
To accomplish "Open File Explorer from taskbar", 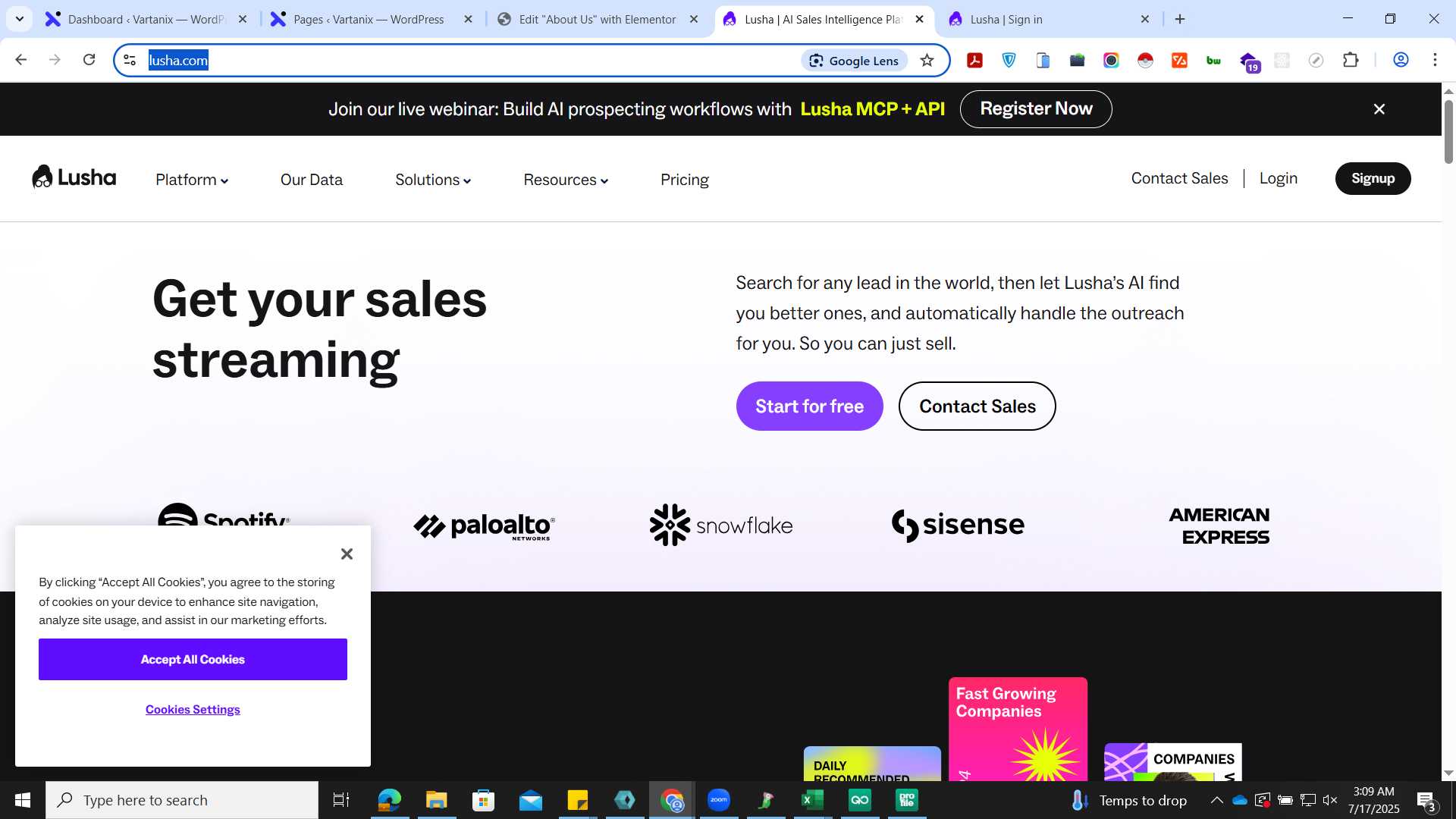I will click(x=436, y=800).
